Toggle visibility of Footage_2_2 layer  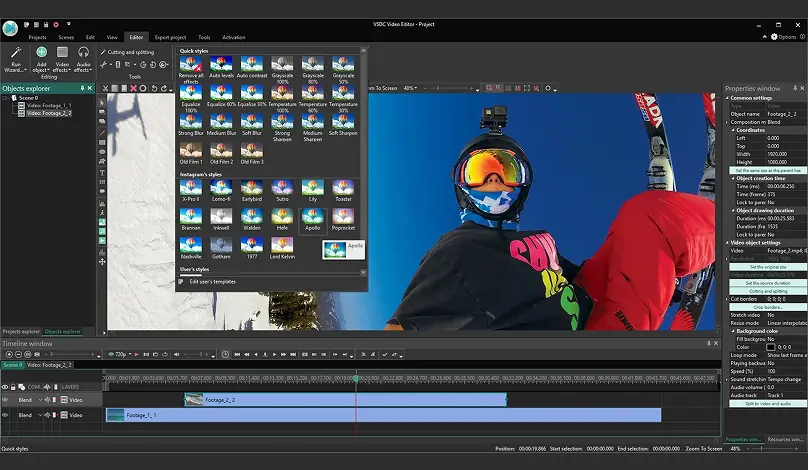pyautogui.click(x=5, y=400)
